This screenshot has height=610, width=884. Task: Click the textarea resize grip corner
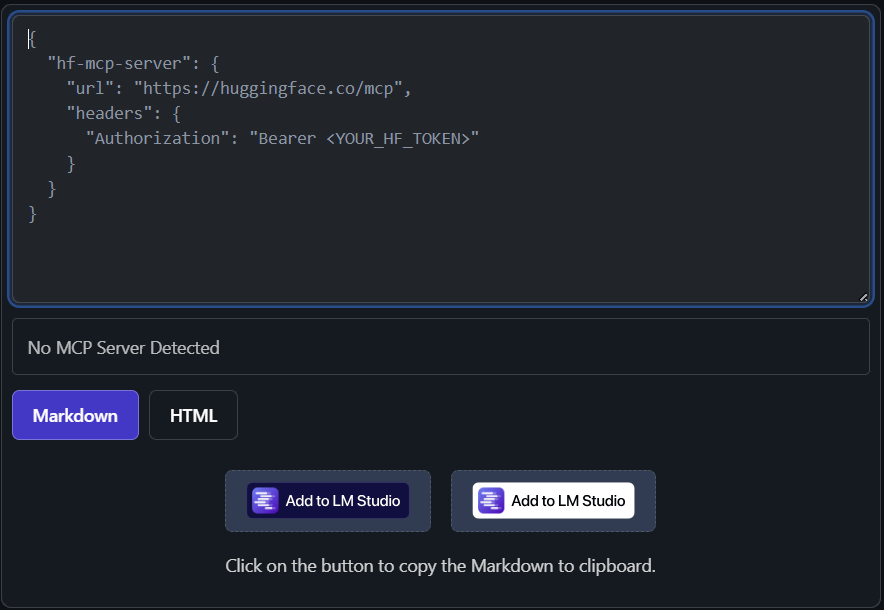(x=863, y=298)
